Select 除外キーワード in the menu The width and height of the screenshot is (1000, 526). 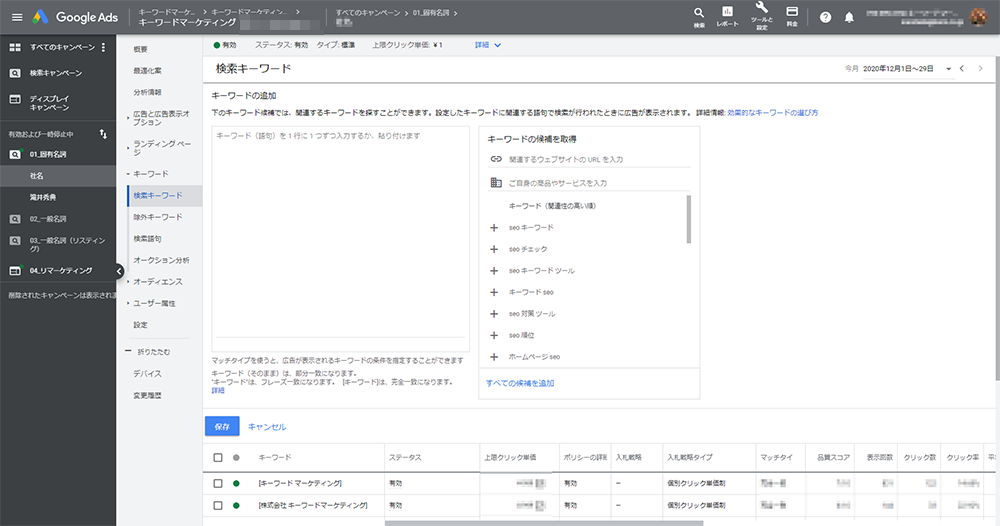(158, 217)
